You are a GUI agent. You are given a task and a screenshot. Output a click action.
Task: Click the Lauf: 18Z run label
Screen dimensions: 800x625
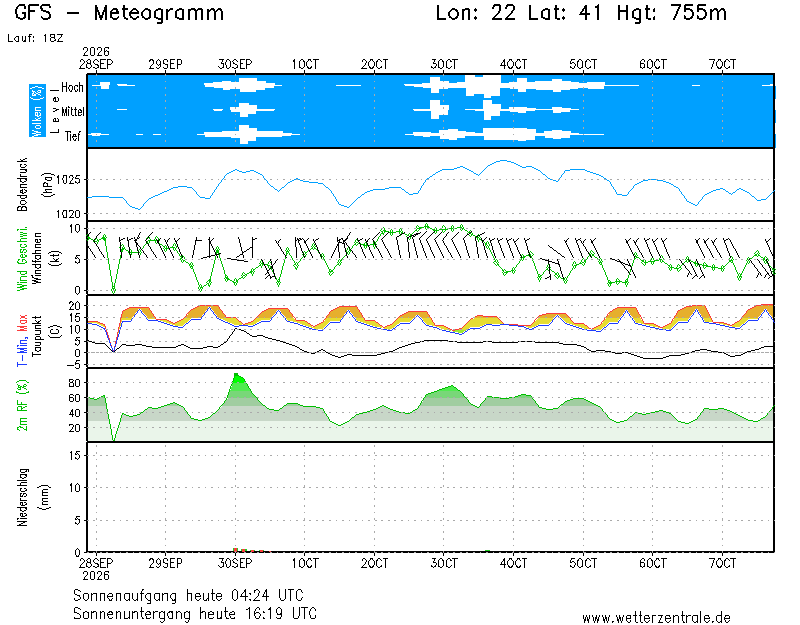[35, 38]
